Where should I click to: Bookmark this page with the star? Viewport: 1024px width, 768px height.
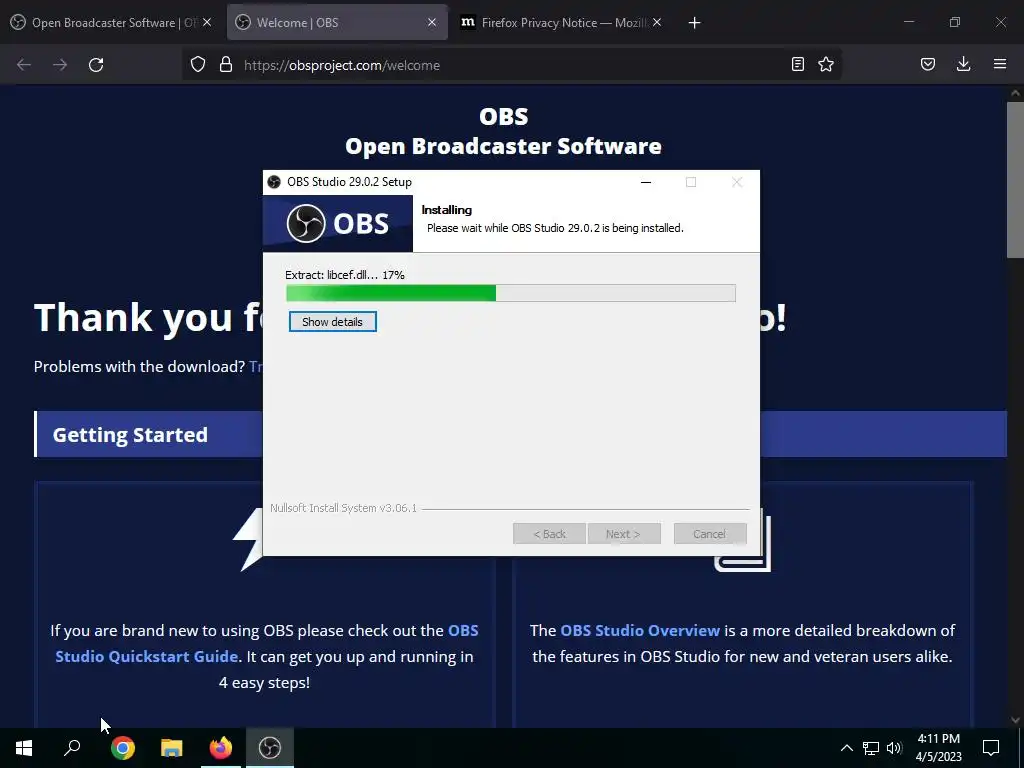click(826, 64)
